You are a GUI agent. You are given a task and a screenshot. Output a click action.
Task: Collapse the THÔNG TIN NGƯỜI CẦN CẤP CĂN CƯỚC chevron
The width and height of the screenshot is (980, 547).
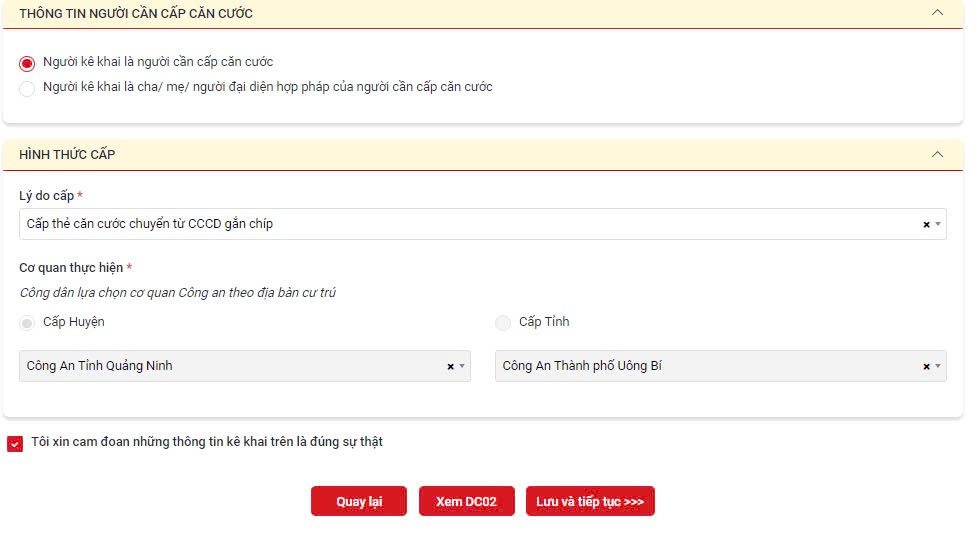click(x=937, y=13)
